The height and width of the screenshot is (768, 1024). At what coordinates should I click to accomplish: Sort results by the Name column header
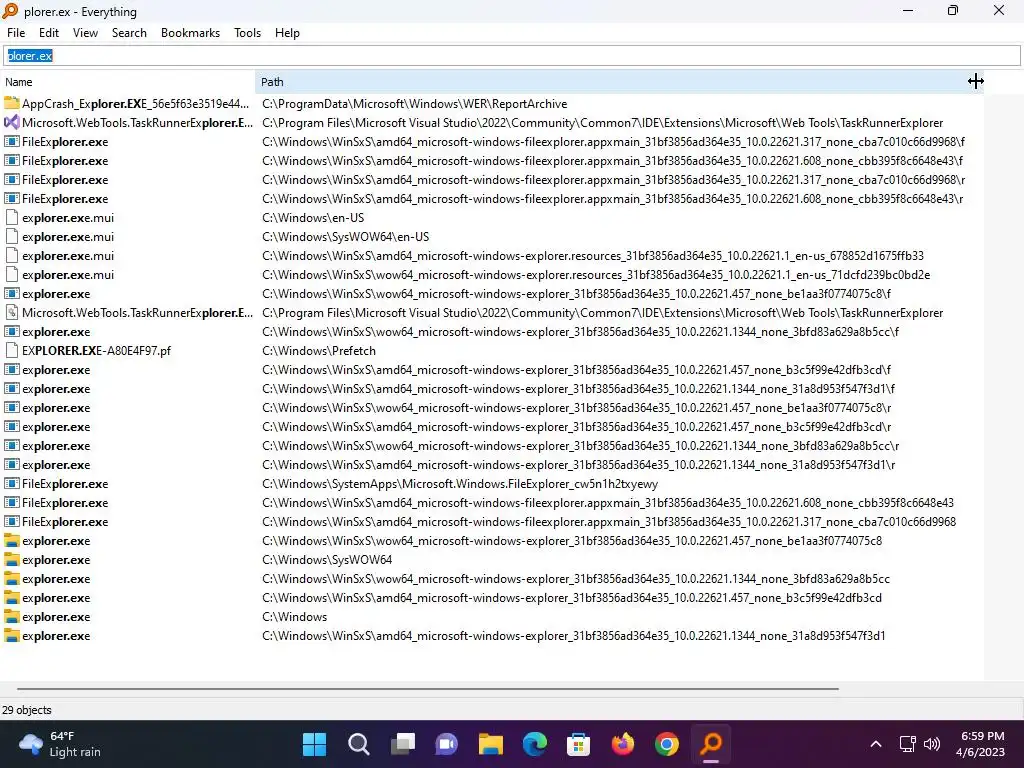point(127,82)
